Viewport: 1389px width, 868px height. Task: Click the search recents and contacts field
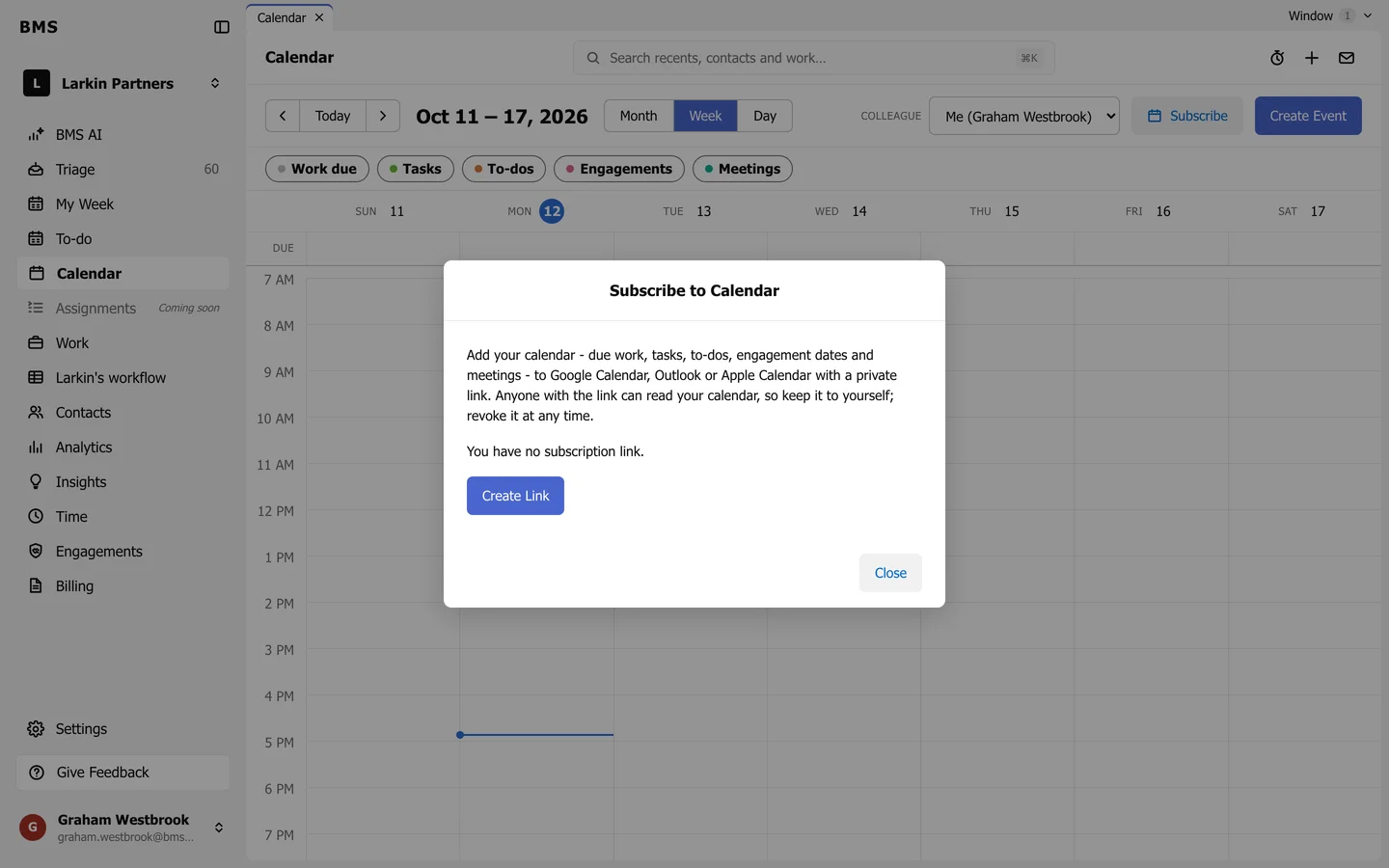point(814,58)
